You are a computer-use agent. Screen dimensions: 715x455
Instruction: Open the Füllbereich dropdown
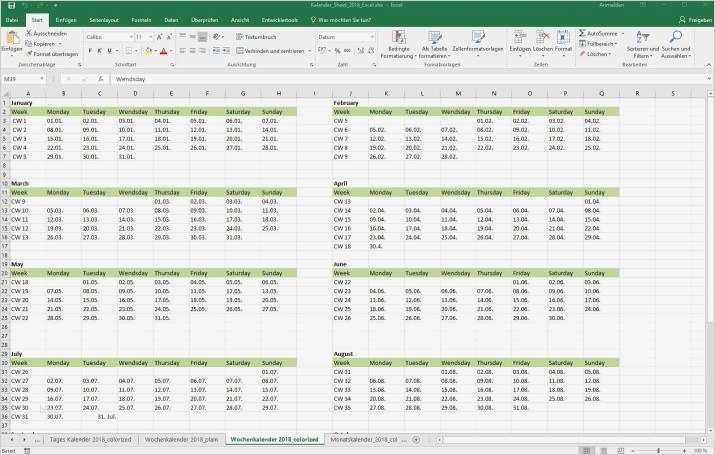coord(598,44)
